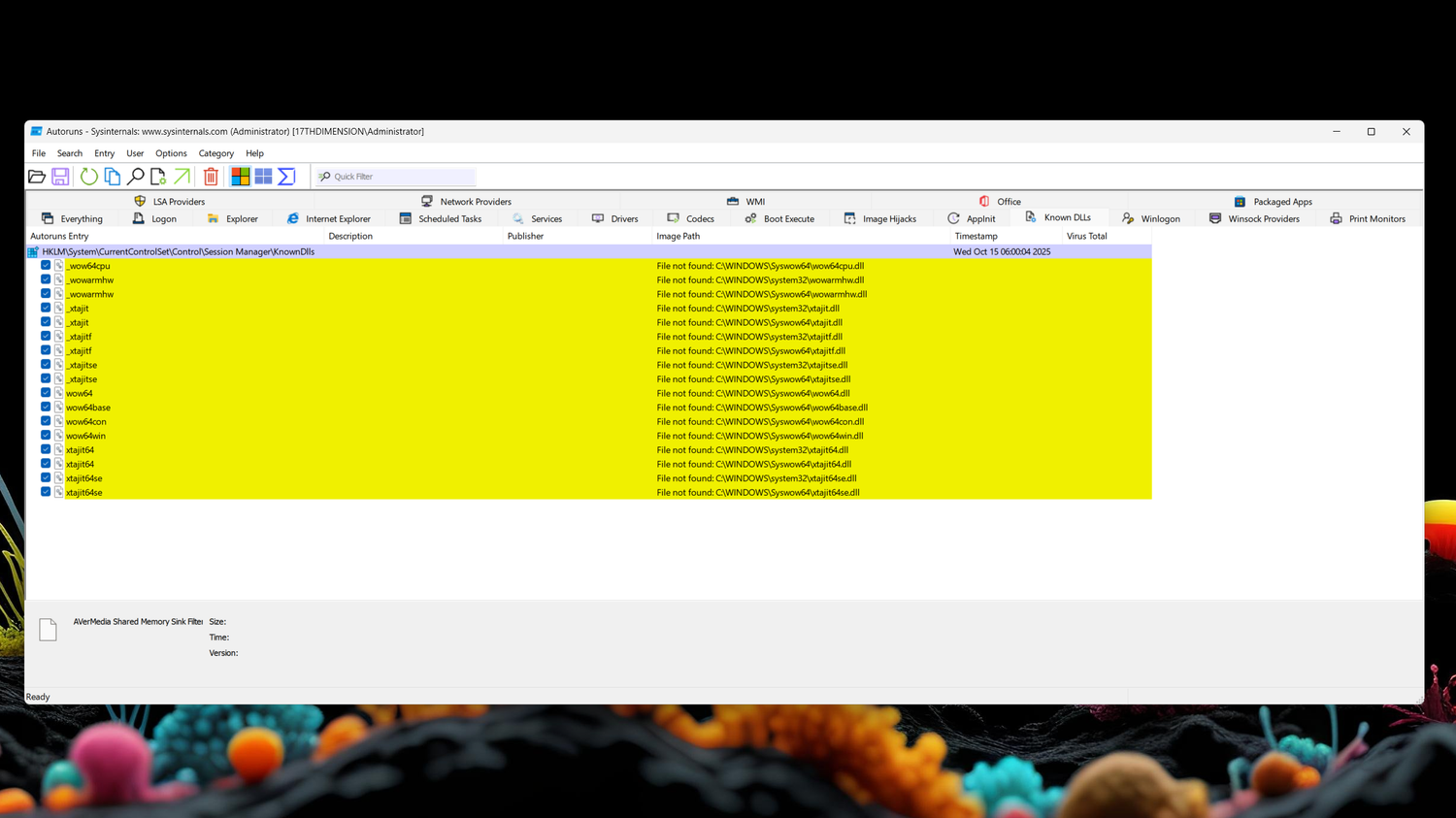Switch to the Office tab
The height and width of the screenshot is (818, 1456).
tap(1000, 201)
